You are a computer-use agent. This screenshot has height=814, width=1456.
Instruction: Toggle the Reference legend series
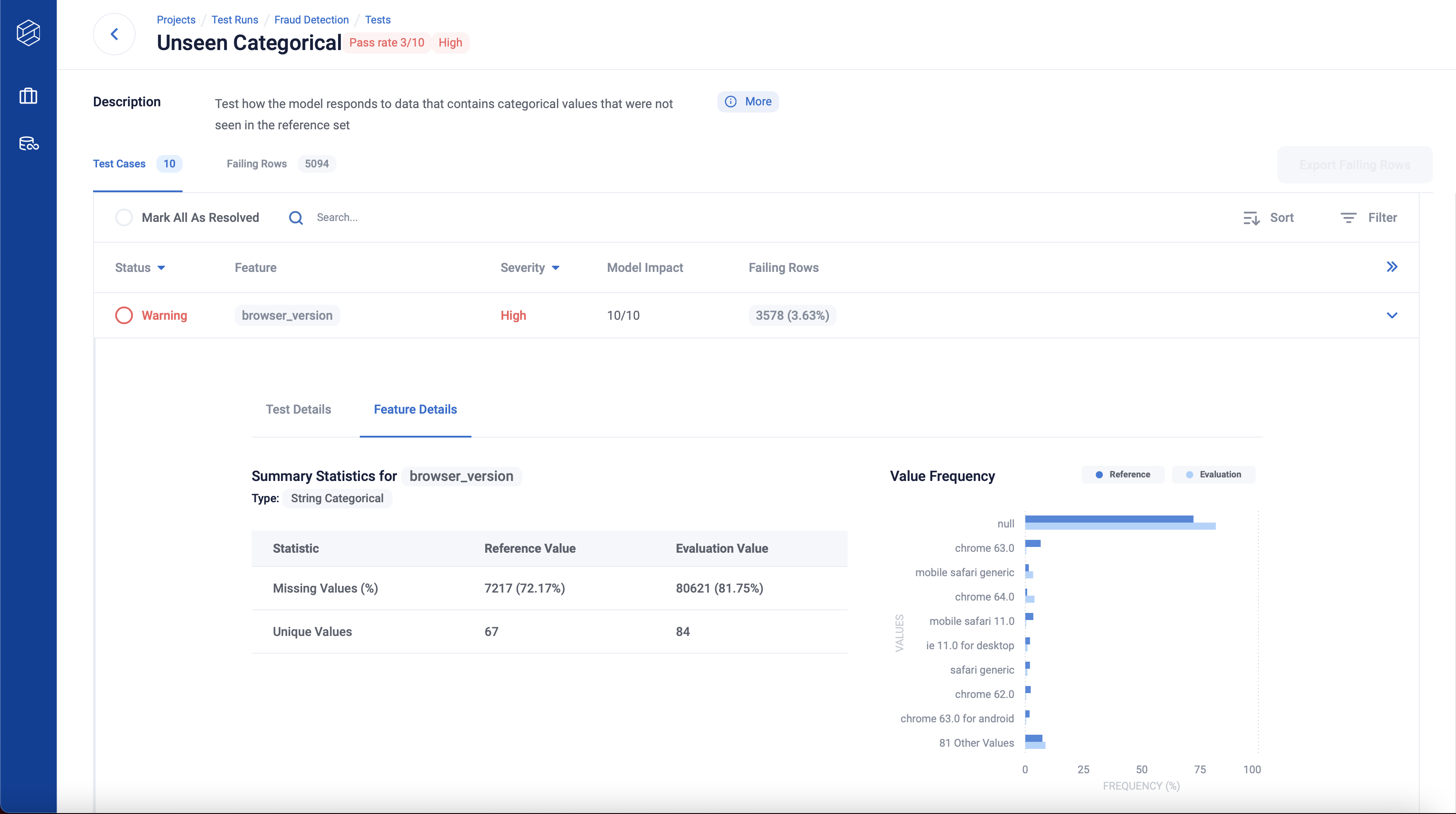click(1123, 474)
